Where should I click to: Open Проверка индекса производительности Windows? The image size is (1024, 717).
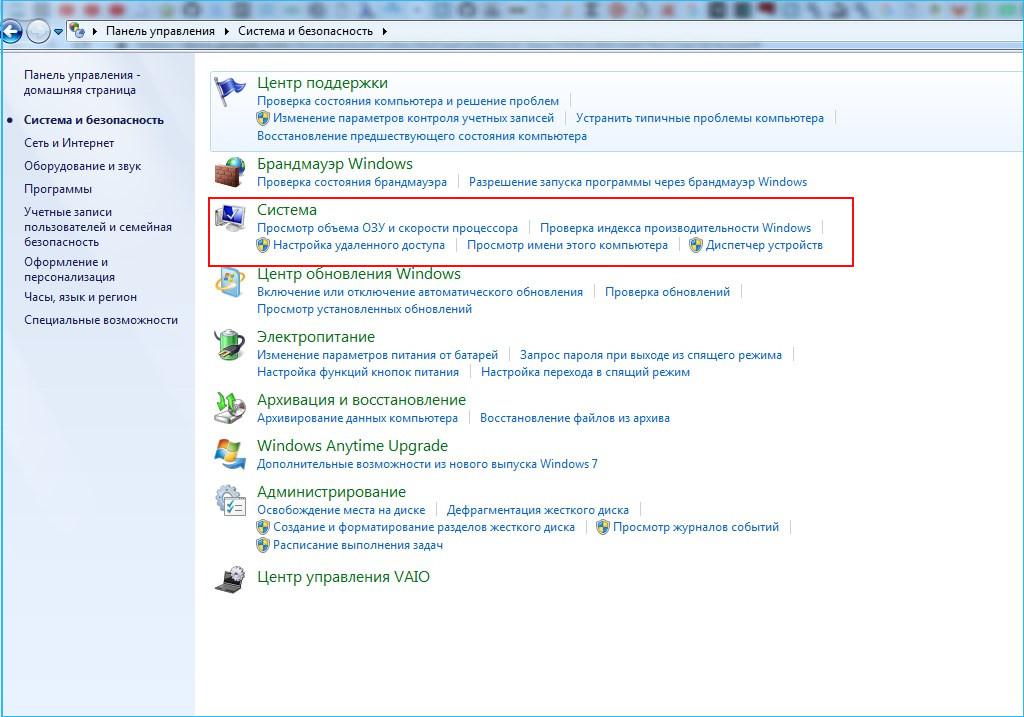tap(675, 228)
